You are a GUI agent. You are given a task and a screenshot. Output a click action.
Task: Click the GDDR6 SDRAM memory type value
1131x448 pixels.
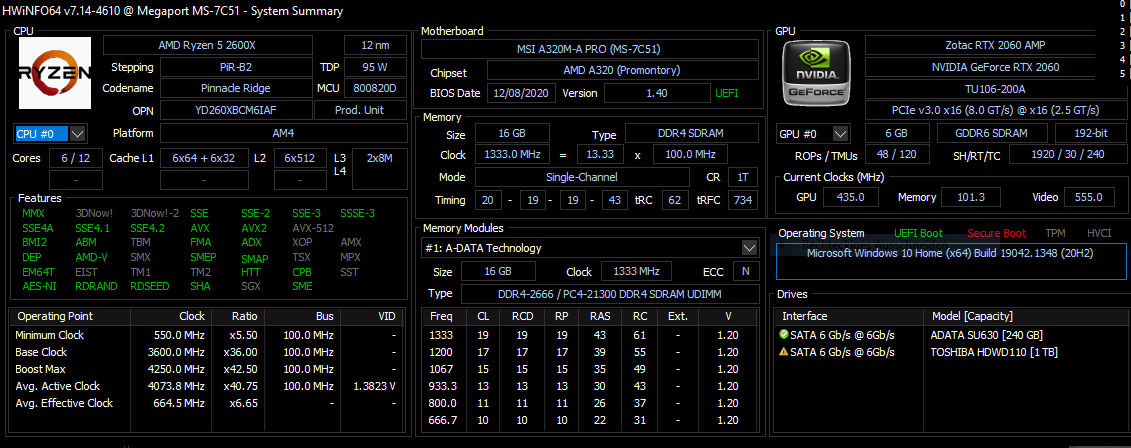point(993,133)
